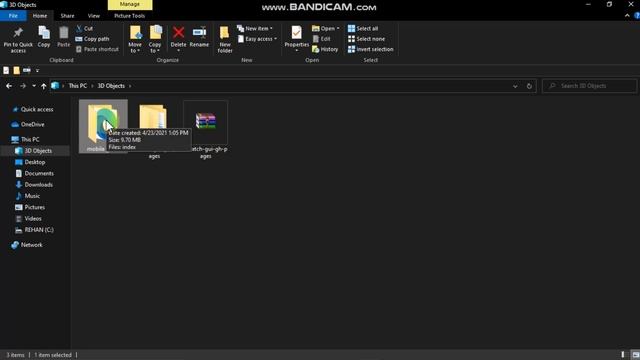
Task: Click quick access toolbar rename icon
Action: (27, 70)
